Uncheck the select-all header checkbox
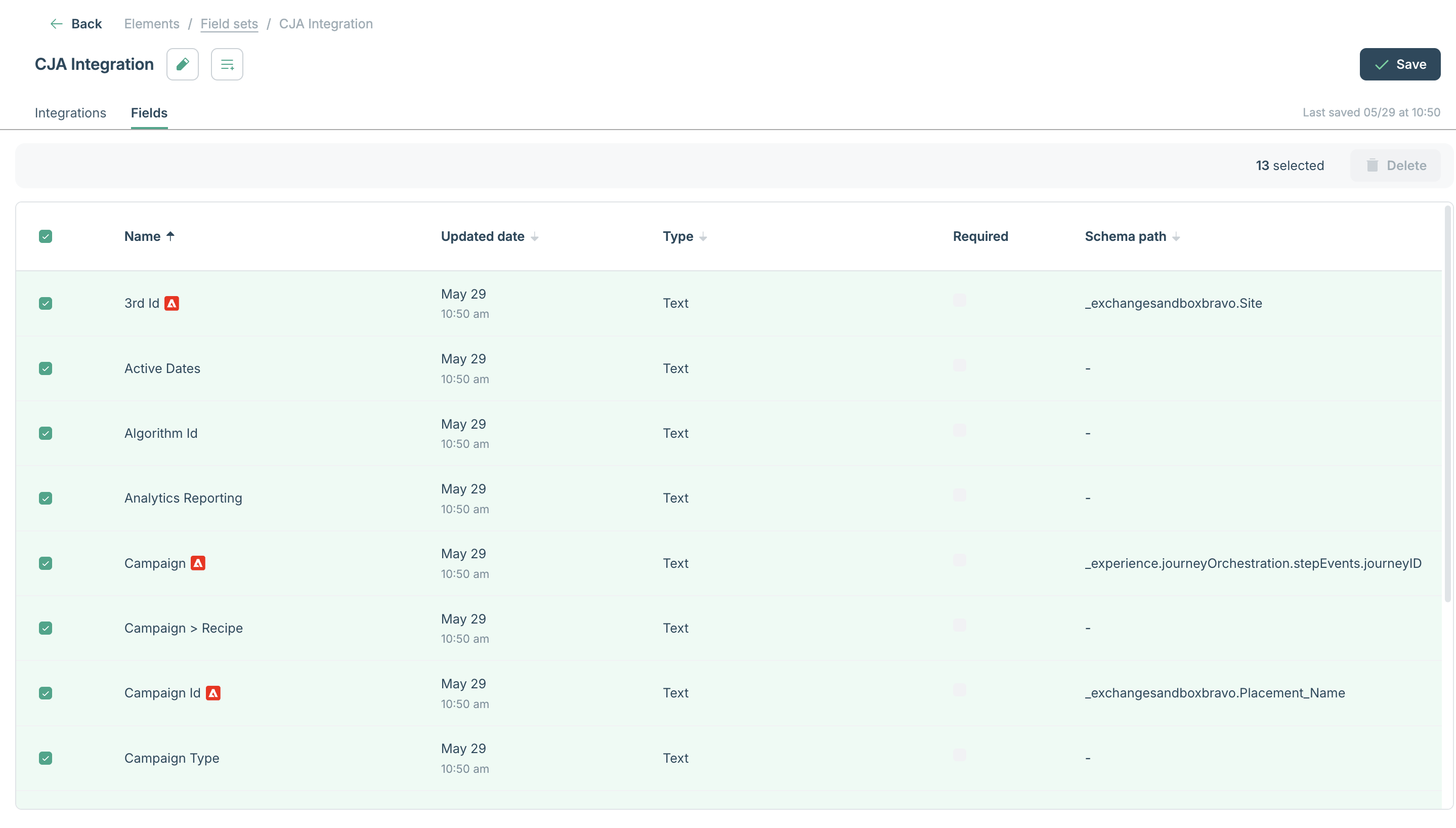The width and height of the screenshot is (1456, 828). tap(46, 236)
